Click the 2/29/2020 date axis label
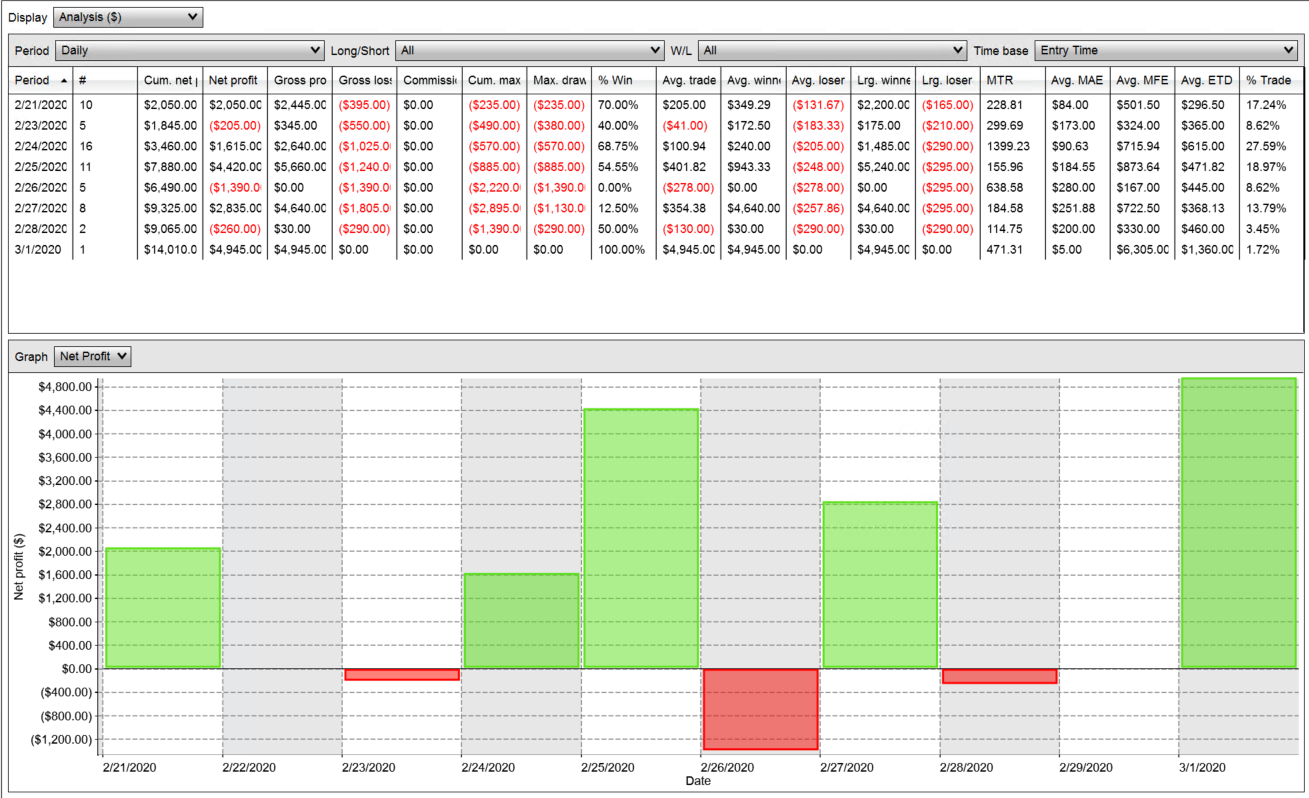The width and height of the screenshot is (1309, 798). tap(1086, 768)
